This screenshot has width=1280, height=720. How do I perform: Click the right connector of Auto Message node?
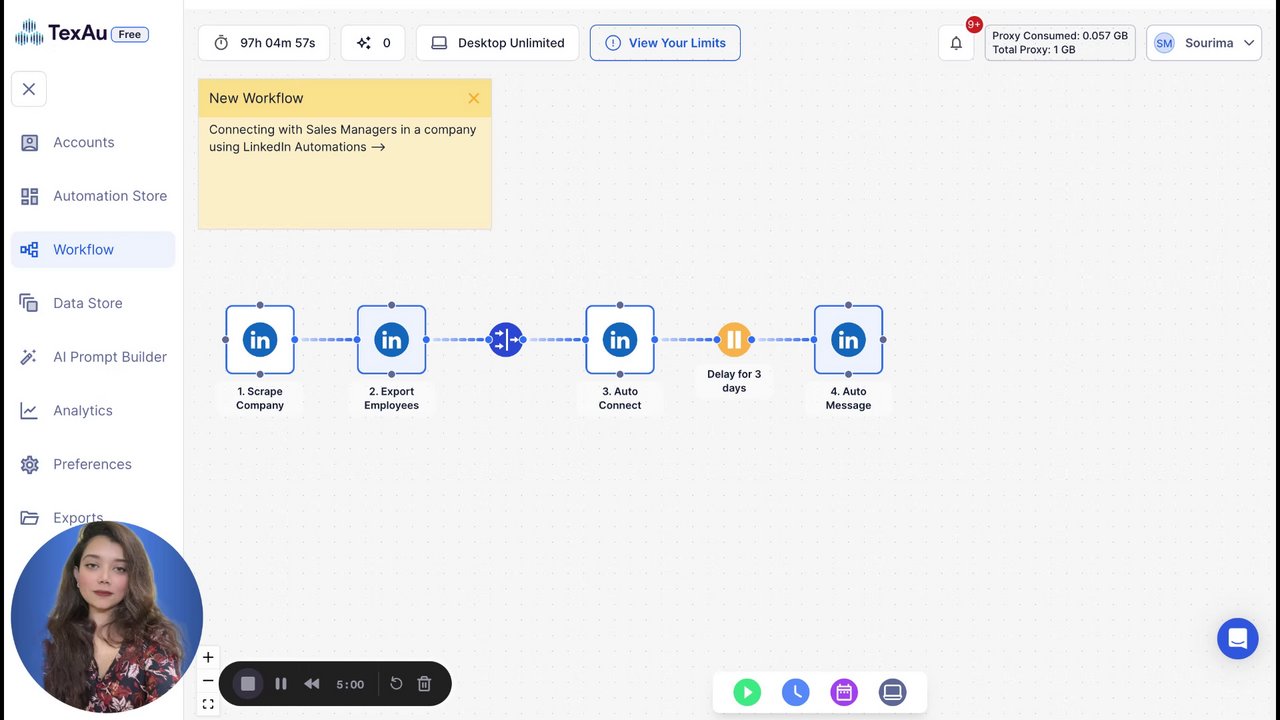pyautogui.click(x=883, y=340)
